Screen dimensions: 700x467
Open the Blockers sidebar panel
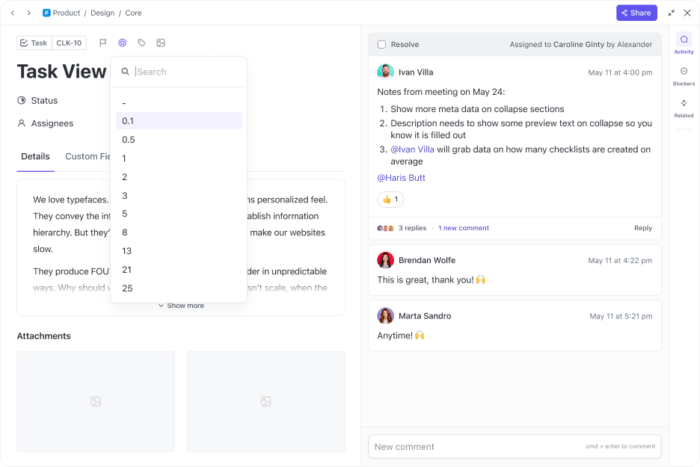(684, 75)
